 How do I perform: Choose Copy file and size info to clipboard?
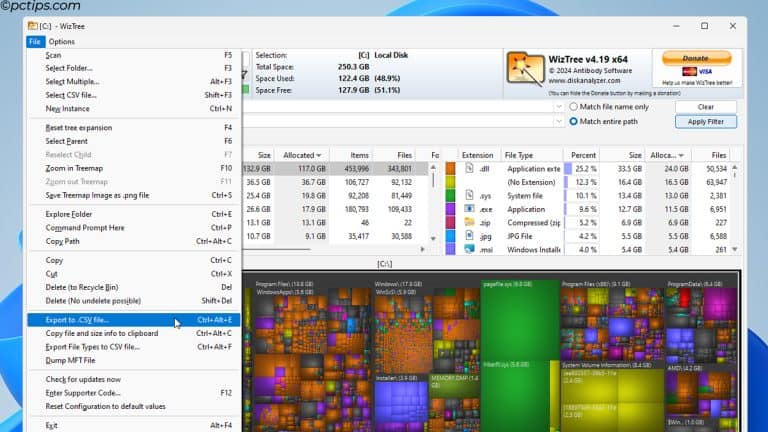tap(134, 333)
